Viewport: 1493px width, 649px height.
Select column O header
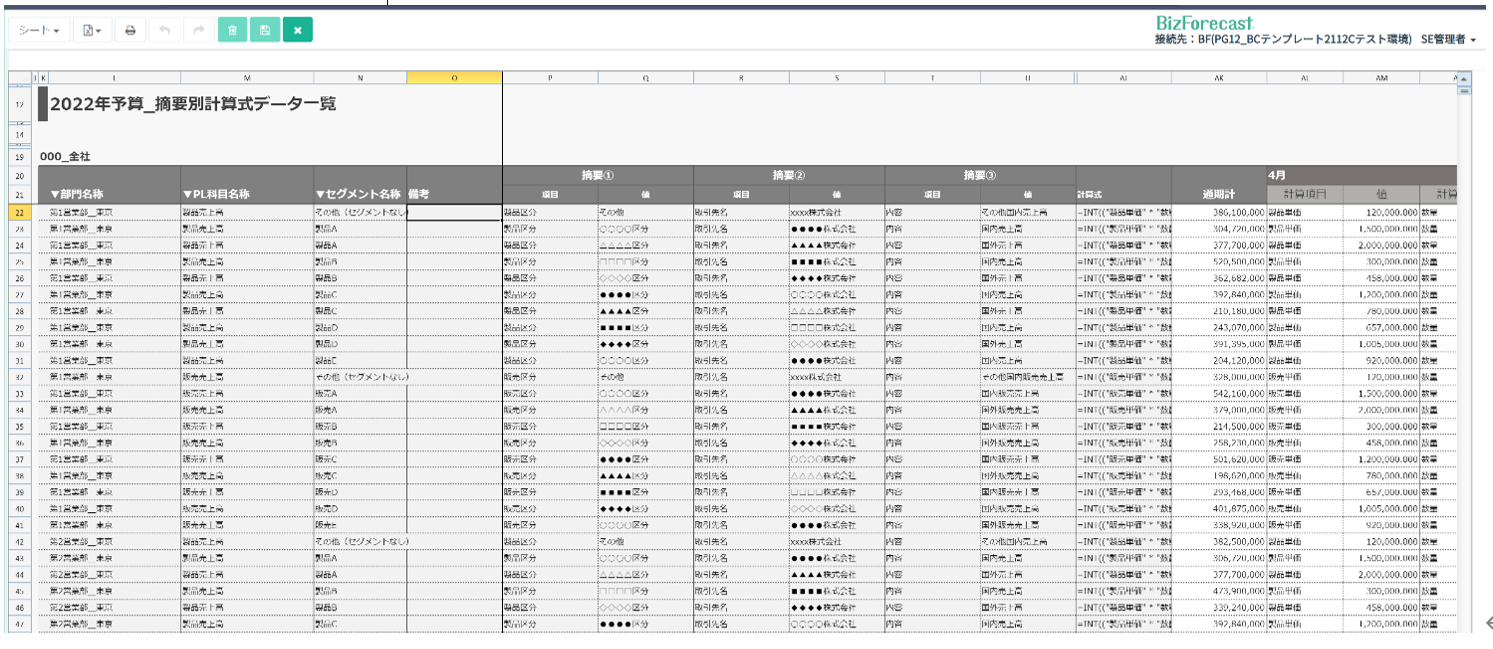(x=454, y=78)
